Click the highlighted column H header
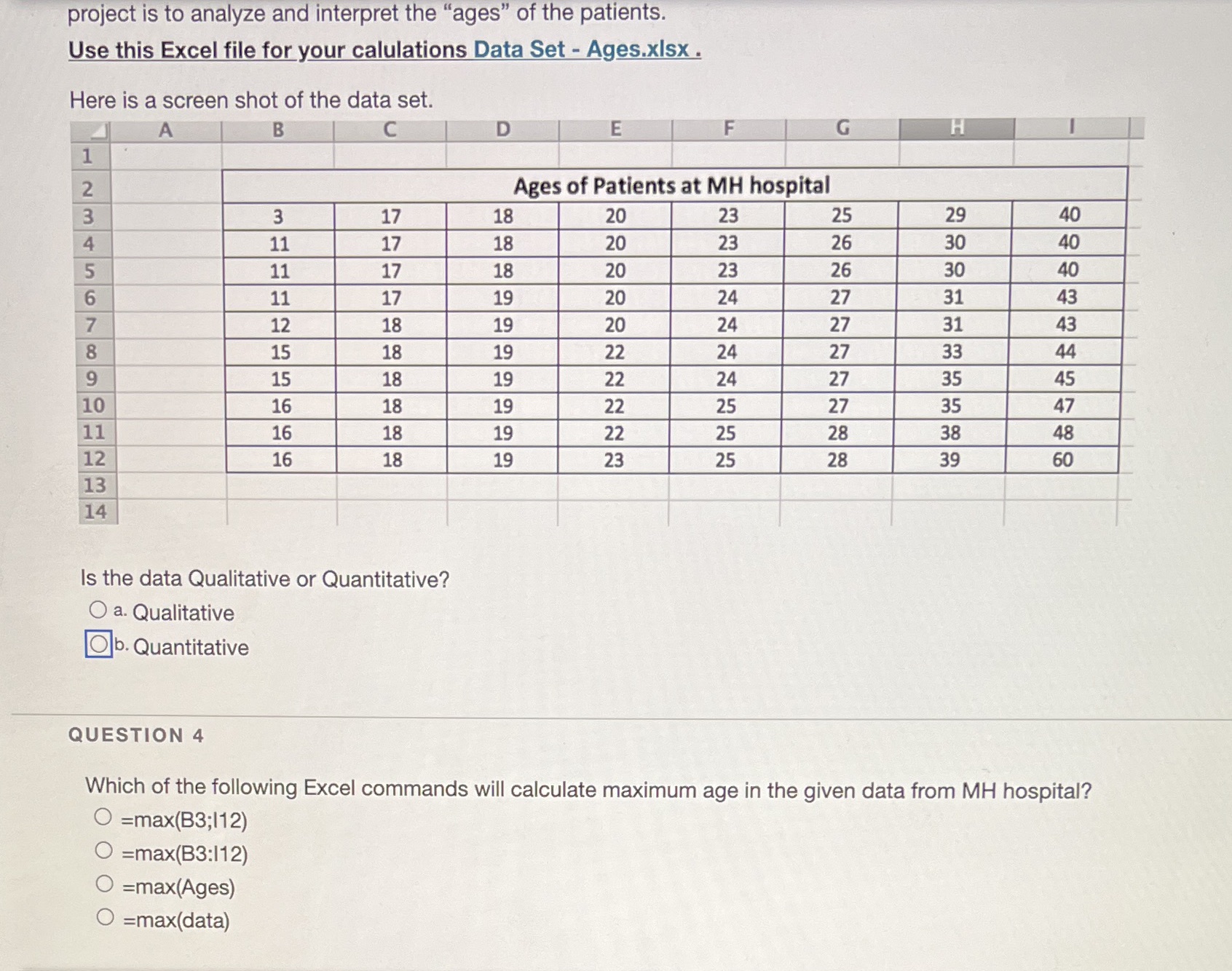Image resolution: width=1232 pixels, height=971 pixels. 957,128
